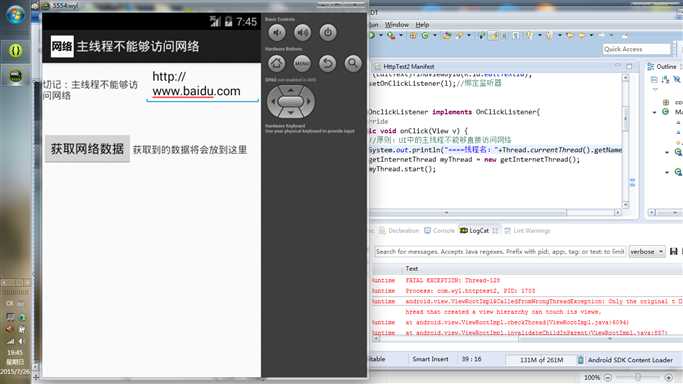
Task: Tap the emulator Search hardware button
Action: (353, 64)
